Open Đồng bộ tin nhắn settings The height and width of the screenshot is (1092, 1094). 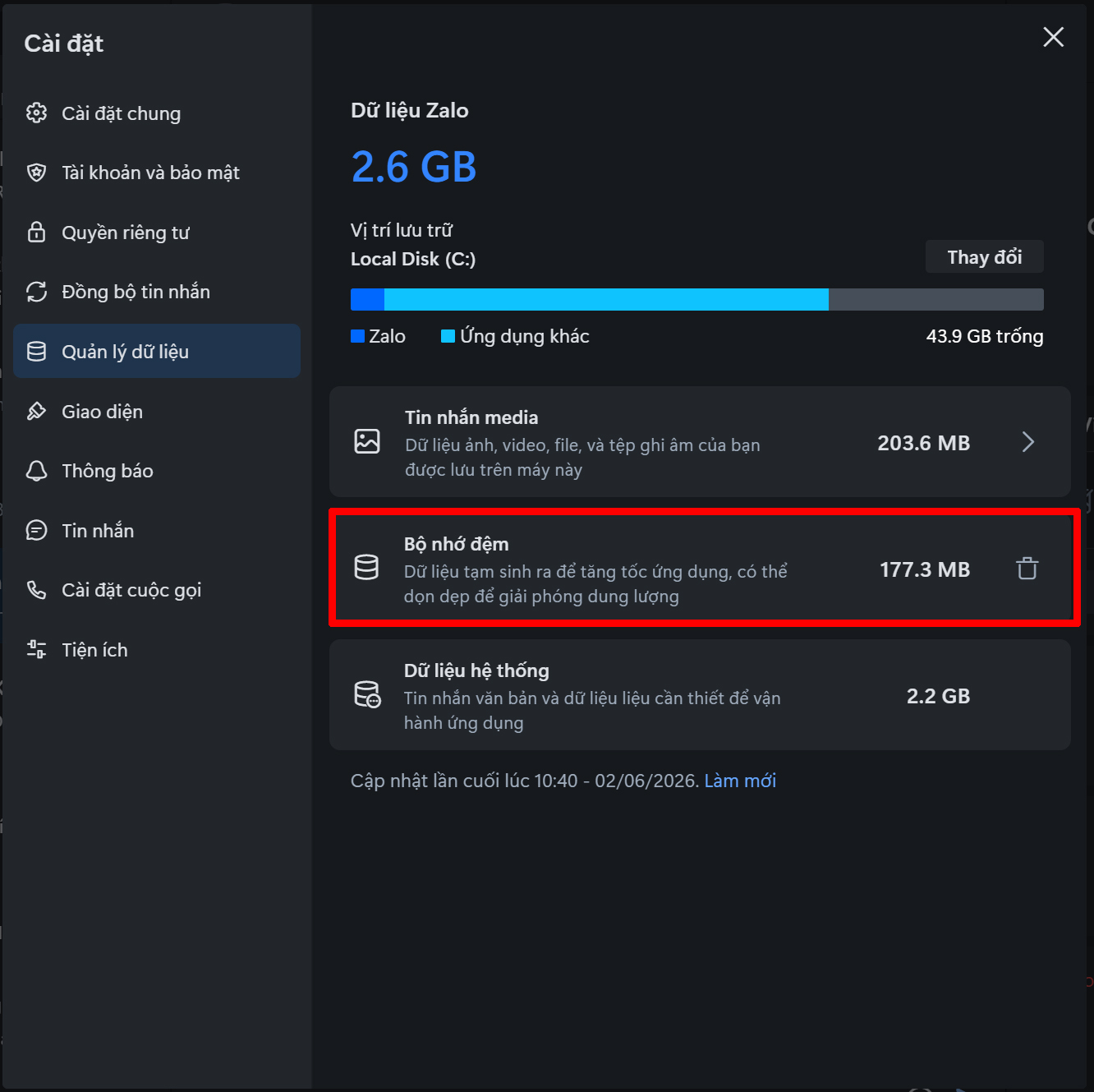(x=157, y=292)
